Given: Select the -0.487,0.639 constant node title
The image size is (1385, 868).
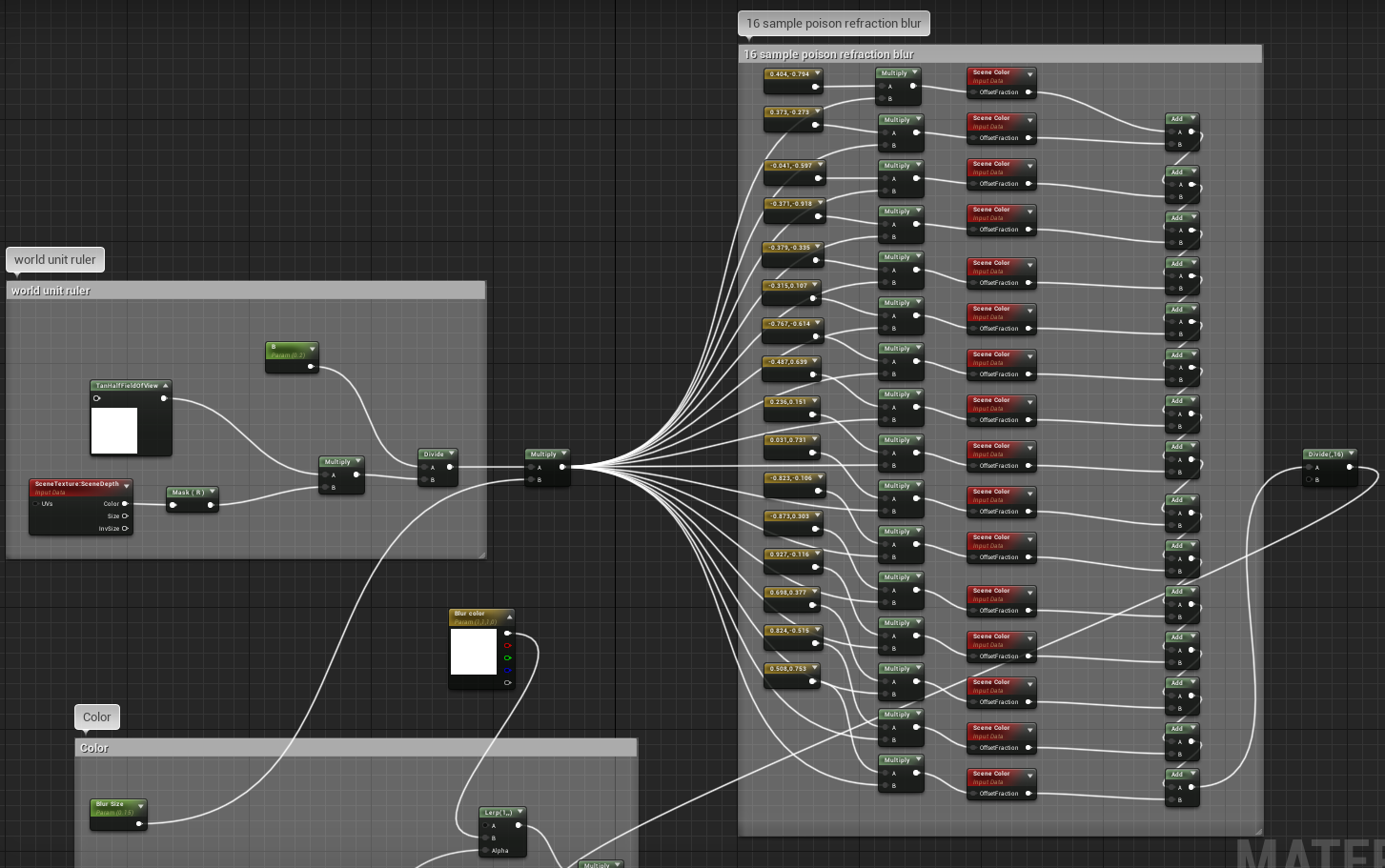Looking at the screenshot, I should (x=788, y=362).
